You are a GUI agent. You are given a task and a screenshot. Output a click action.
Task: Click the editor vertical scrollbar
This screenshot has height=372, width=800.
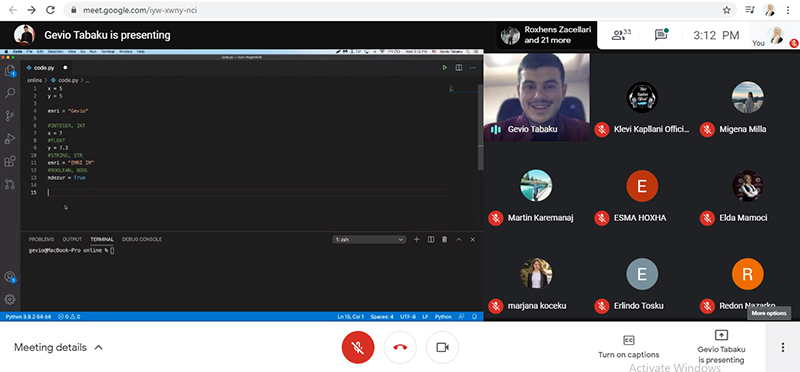click(x=480, y=128)
